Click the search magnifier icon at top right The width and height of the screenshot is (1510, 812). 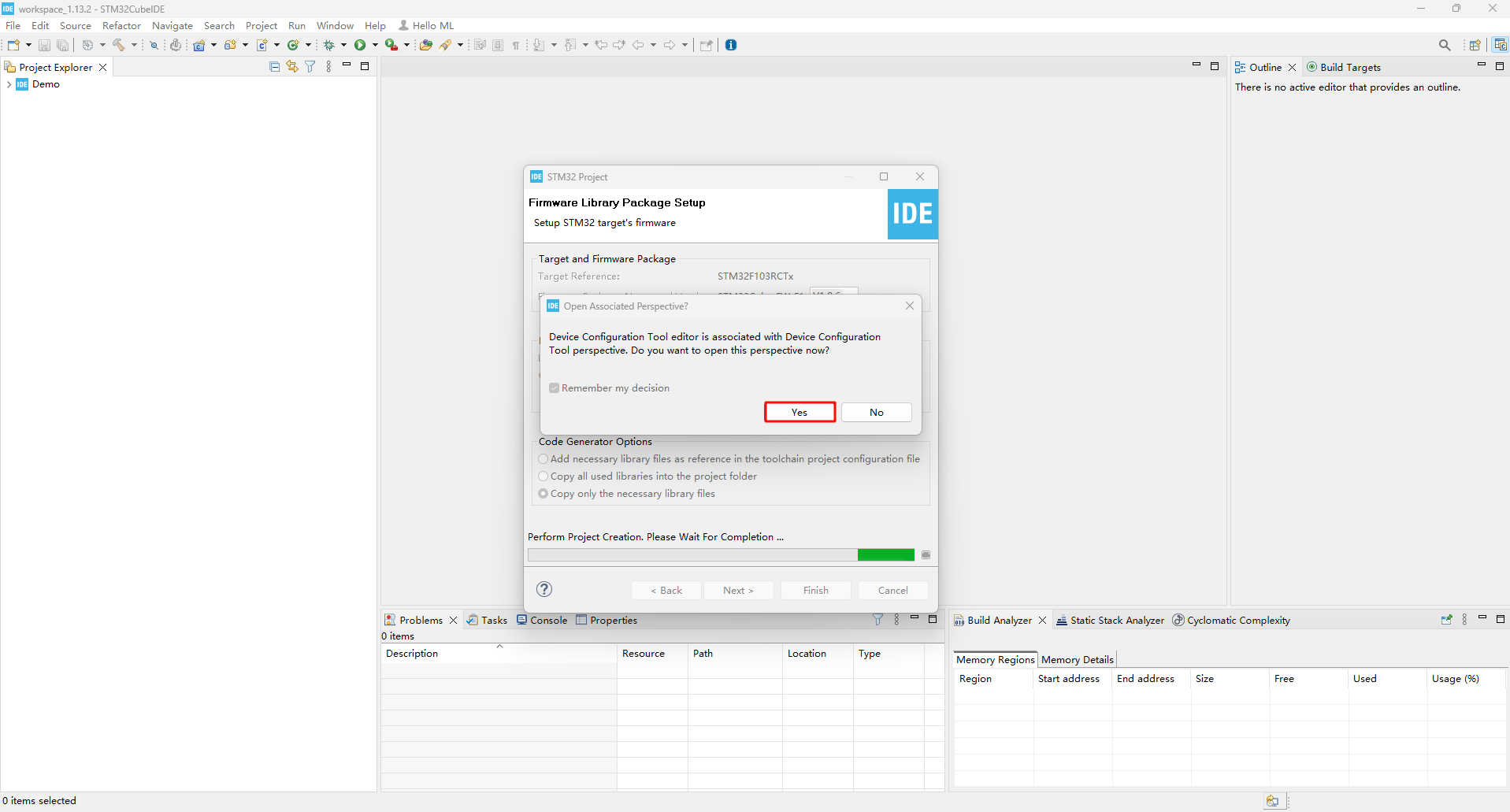(1445, 45)
